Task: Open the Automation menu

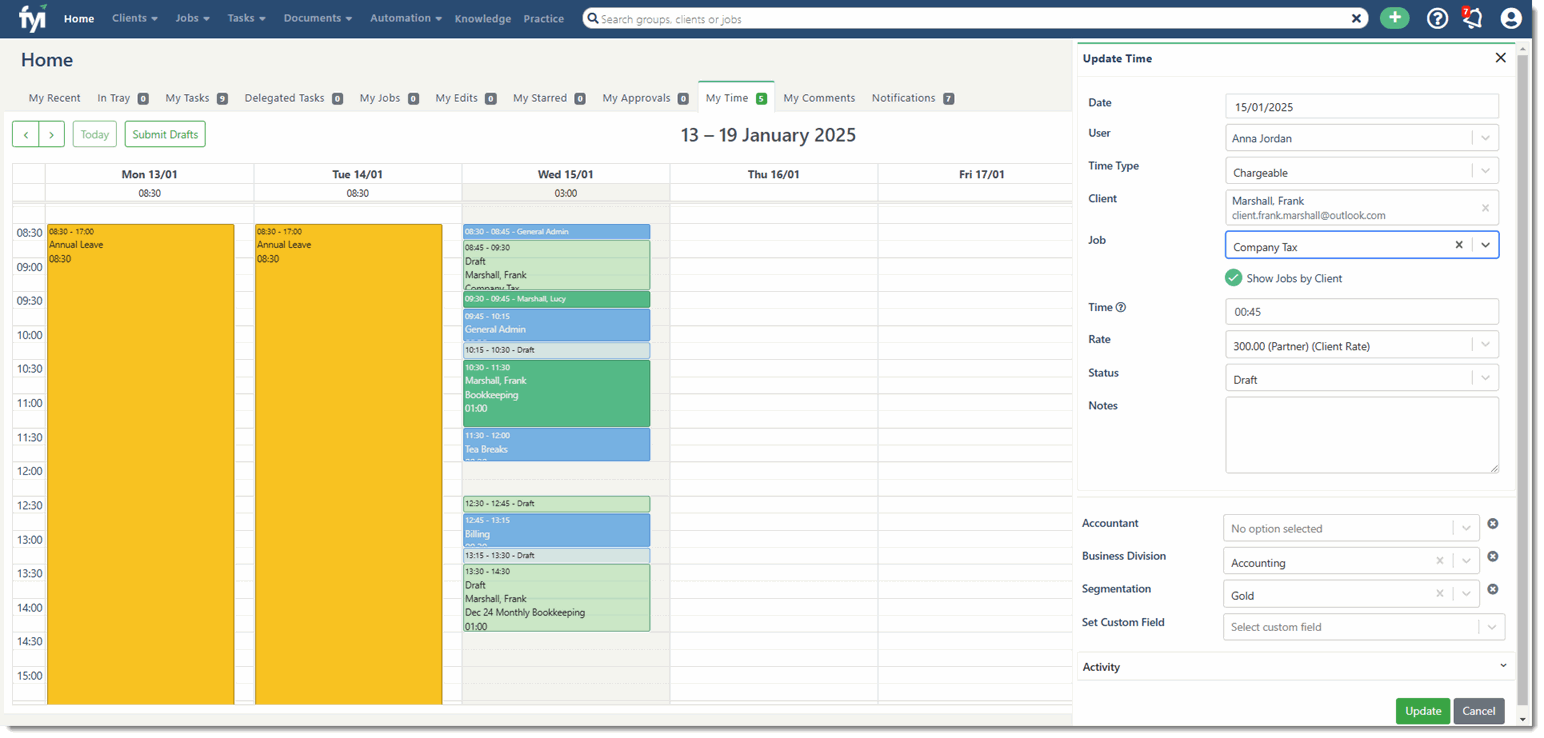Action: 406,18
